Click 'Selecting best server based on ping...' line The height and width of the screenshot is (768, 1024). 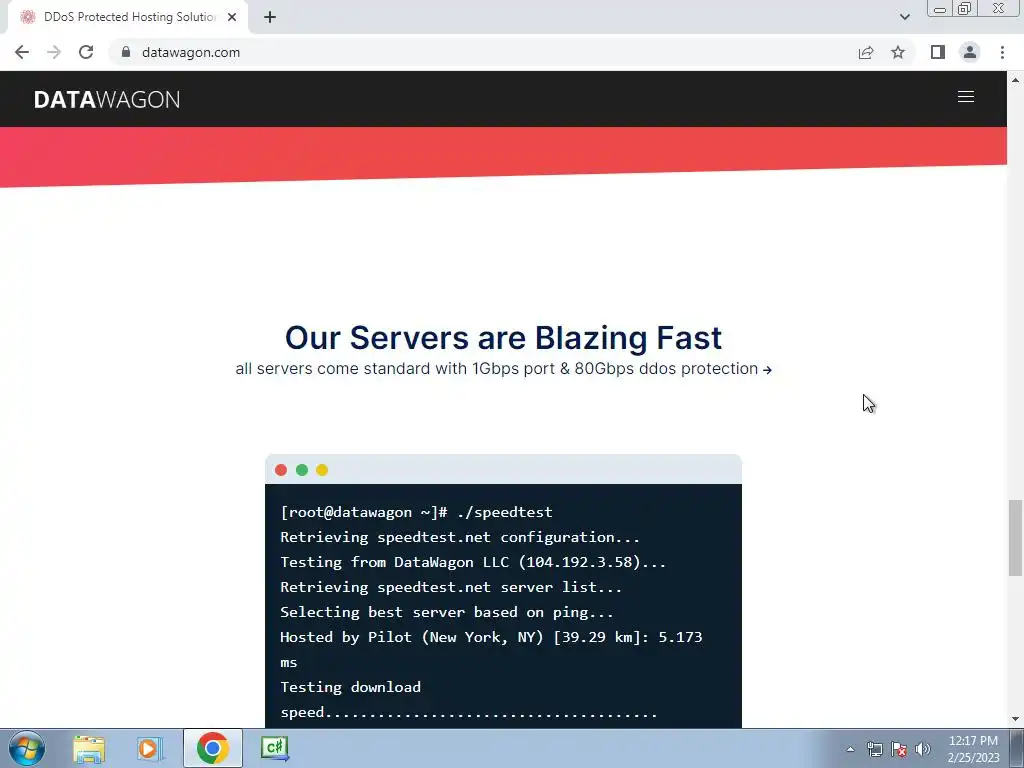pyautogui.click(x=447, y=612)
